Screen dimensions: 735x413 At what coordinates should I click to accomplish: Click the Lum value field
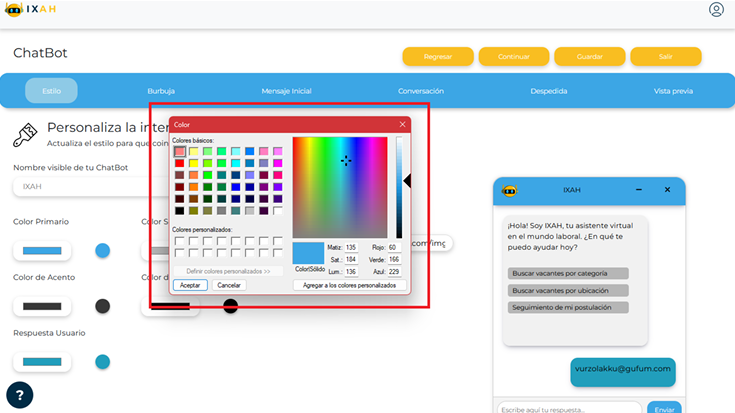click(351, 271)
